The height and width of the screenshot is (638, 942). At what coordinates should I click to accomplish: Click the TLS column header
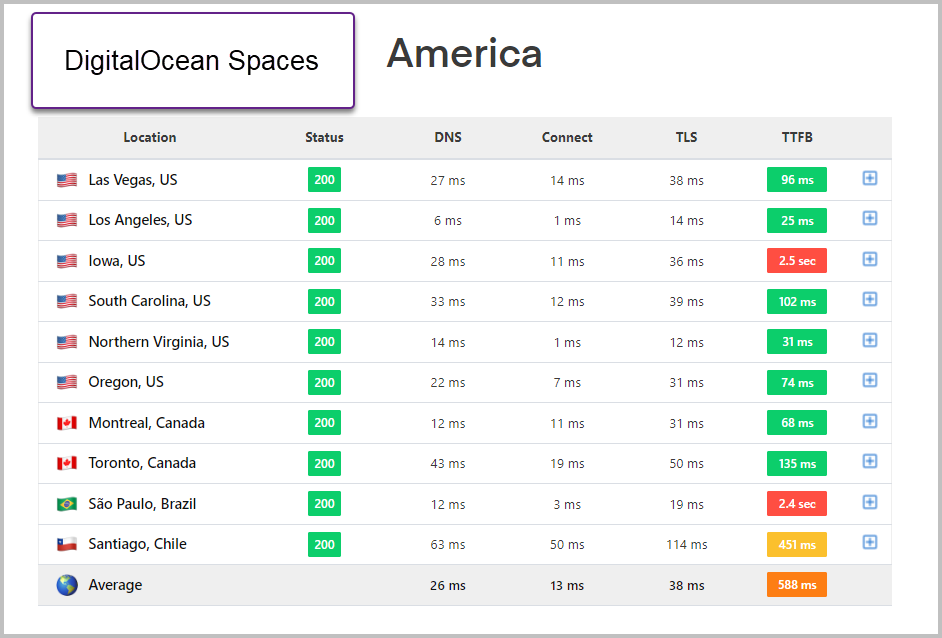(x=687, y=138)
